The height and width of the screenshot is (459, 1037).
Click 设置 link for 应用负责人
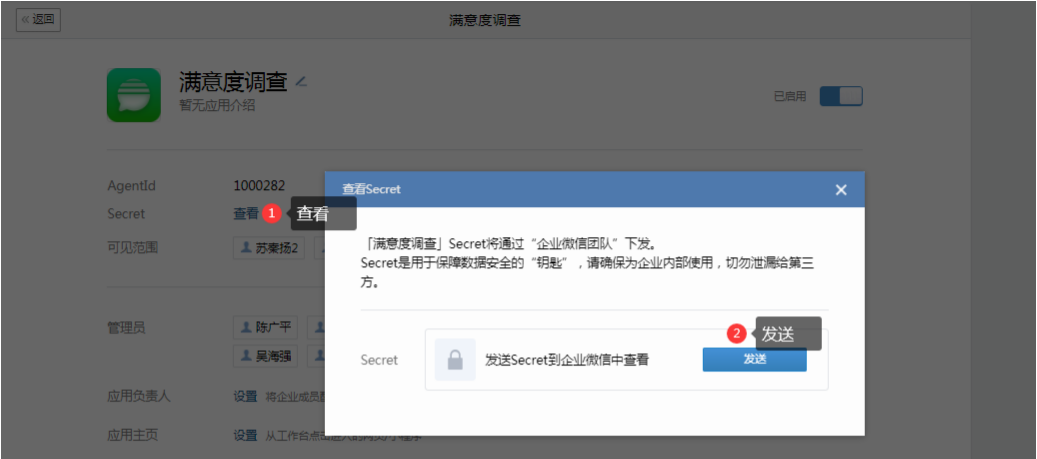(245, 396)
